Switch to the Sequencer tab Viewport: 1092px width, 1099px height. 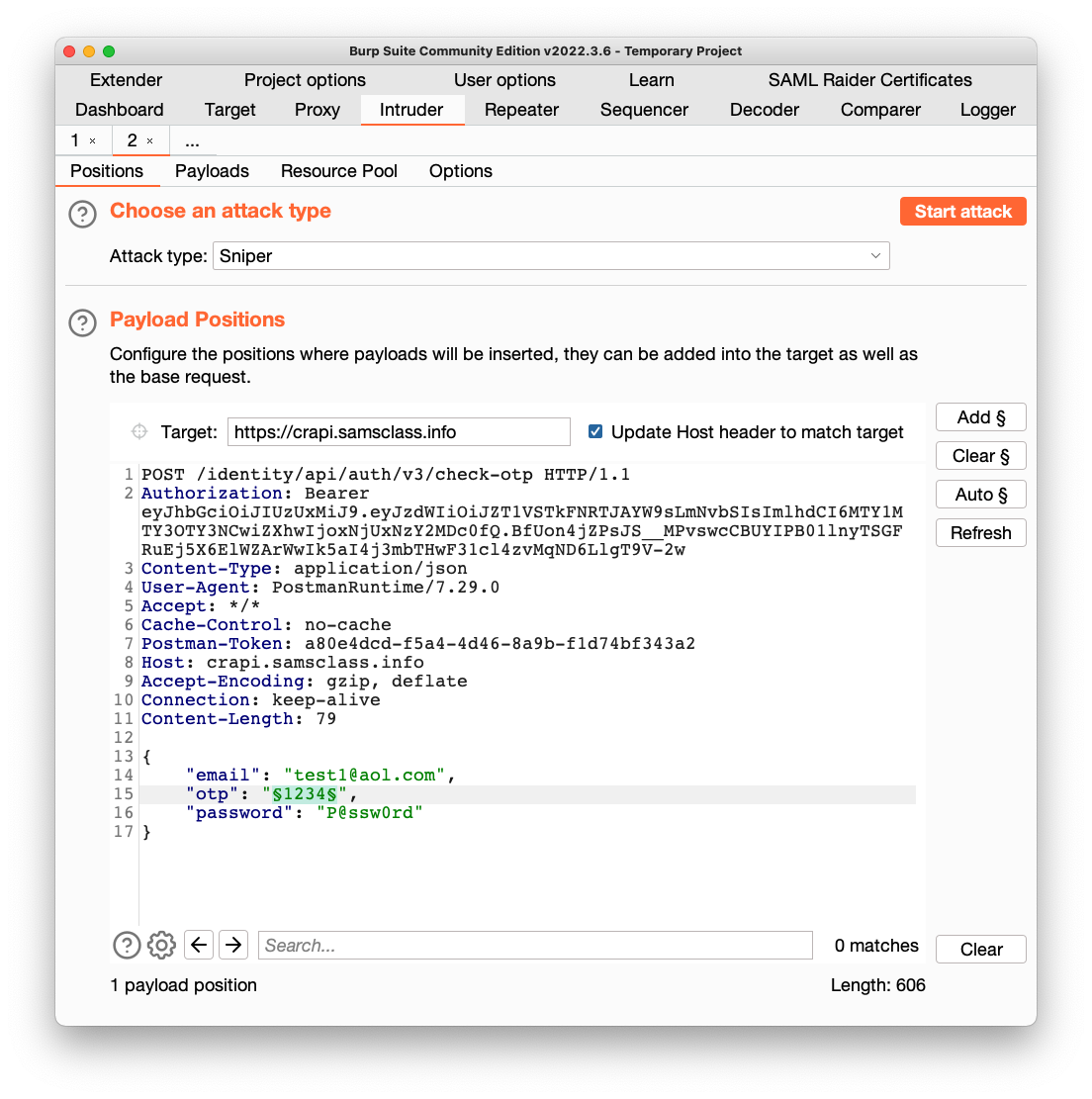tap(644, 110)
